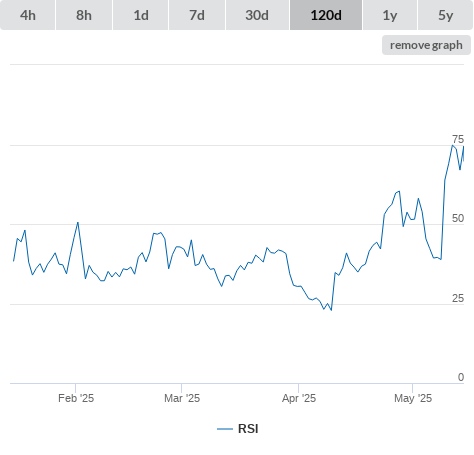Click the RSI blue legend line marker

225,429
